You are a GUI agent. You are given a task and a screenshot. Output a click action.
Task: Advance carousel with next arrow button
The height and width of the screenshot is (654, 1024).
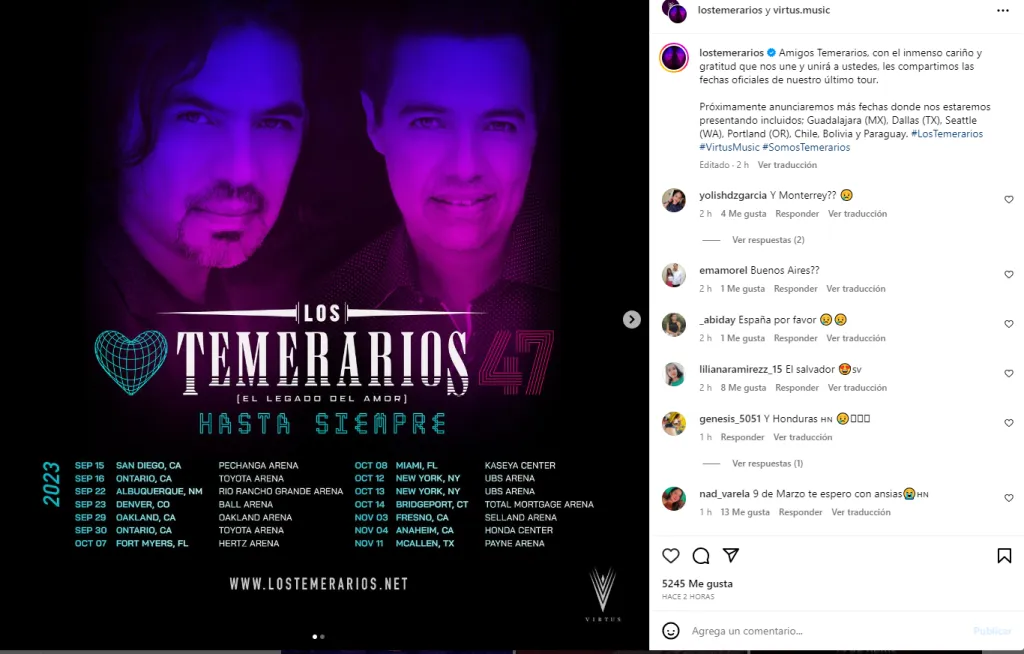tap(632, 319)
